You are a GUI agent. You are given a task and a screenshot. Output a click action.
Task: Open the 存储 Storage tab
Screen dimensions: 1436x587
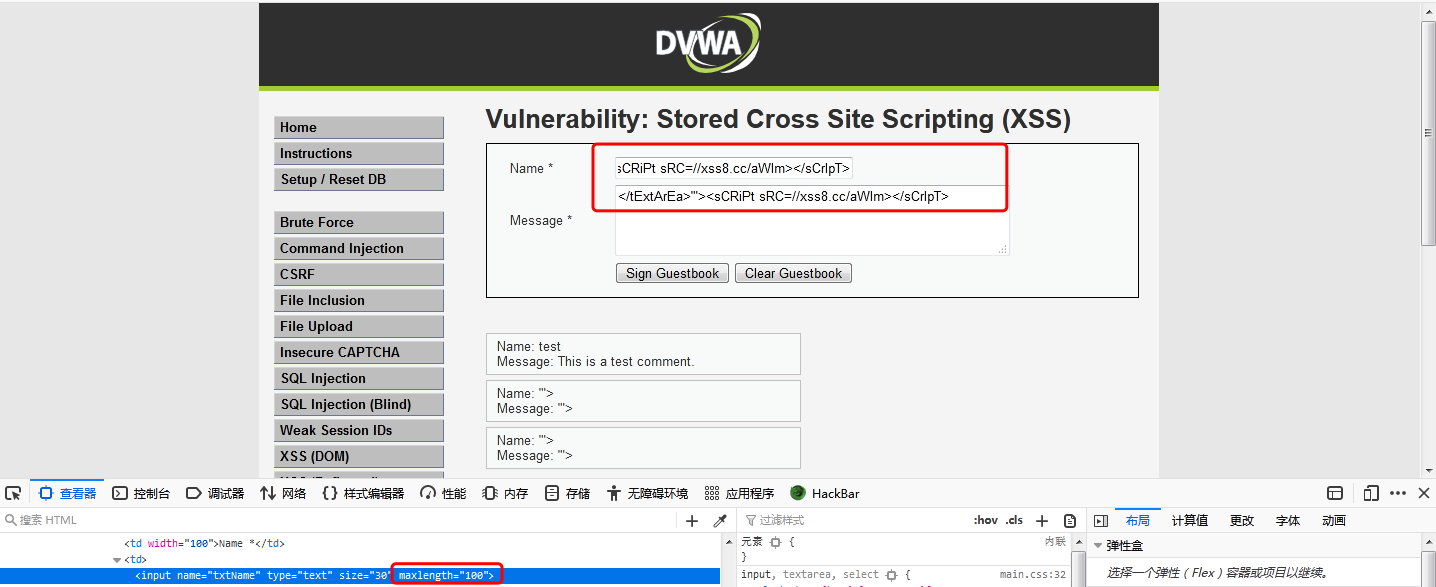pyautogui.click(x=567, y=493)
